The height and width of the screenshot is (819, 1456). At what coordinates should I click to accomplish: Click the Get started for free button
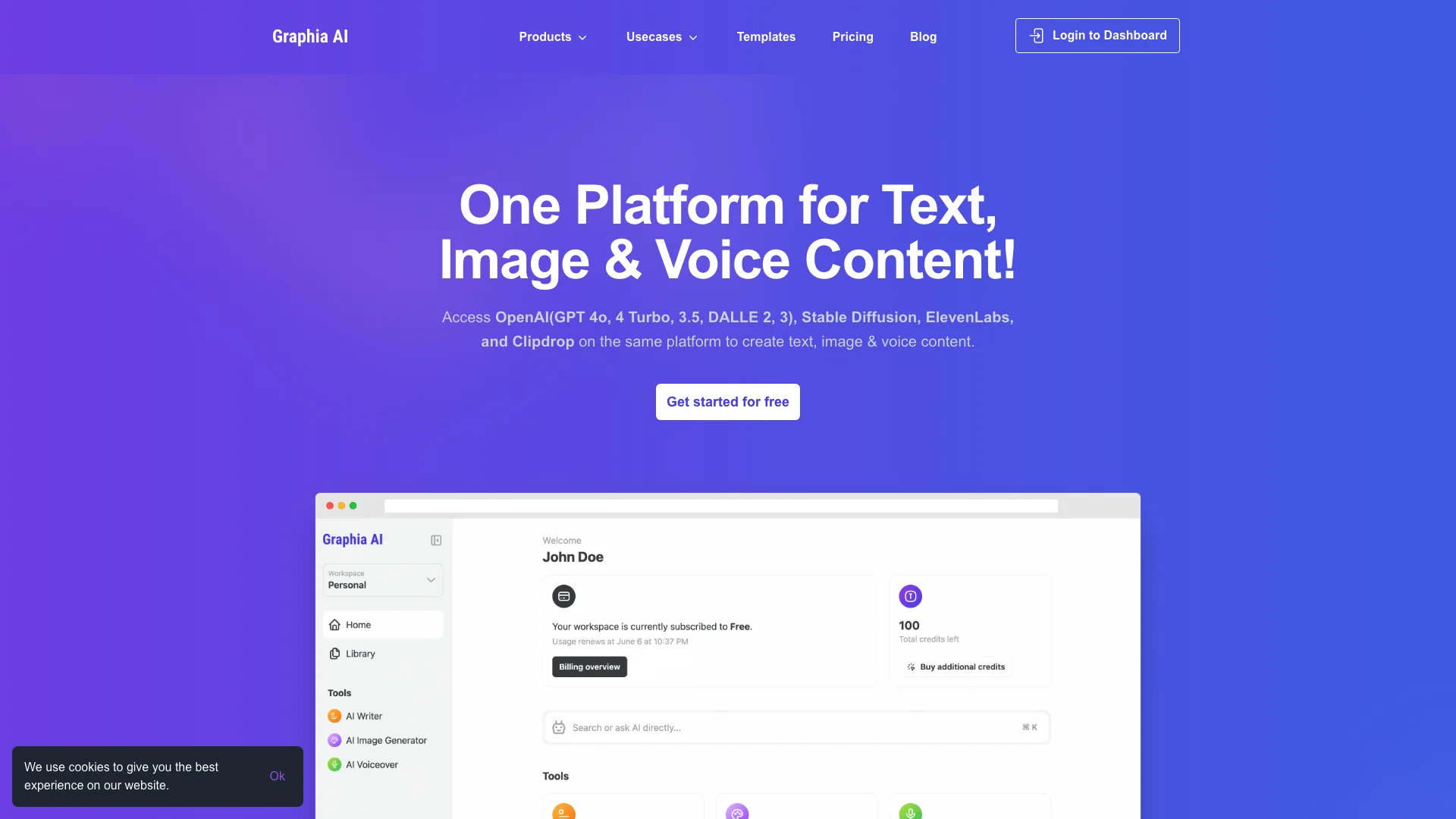click(x=728, y=401)
